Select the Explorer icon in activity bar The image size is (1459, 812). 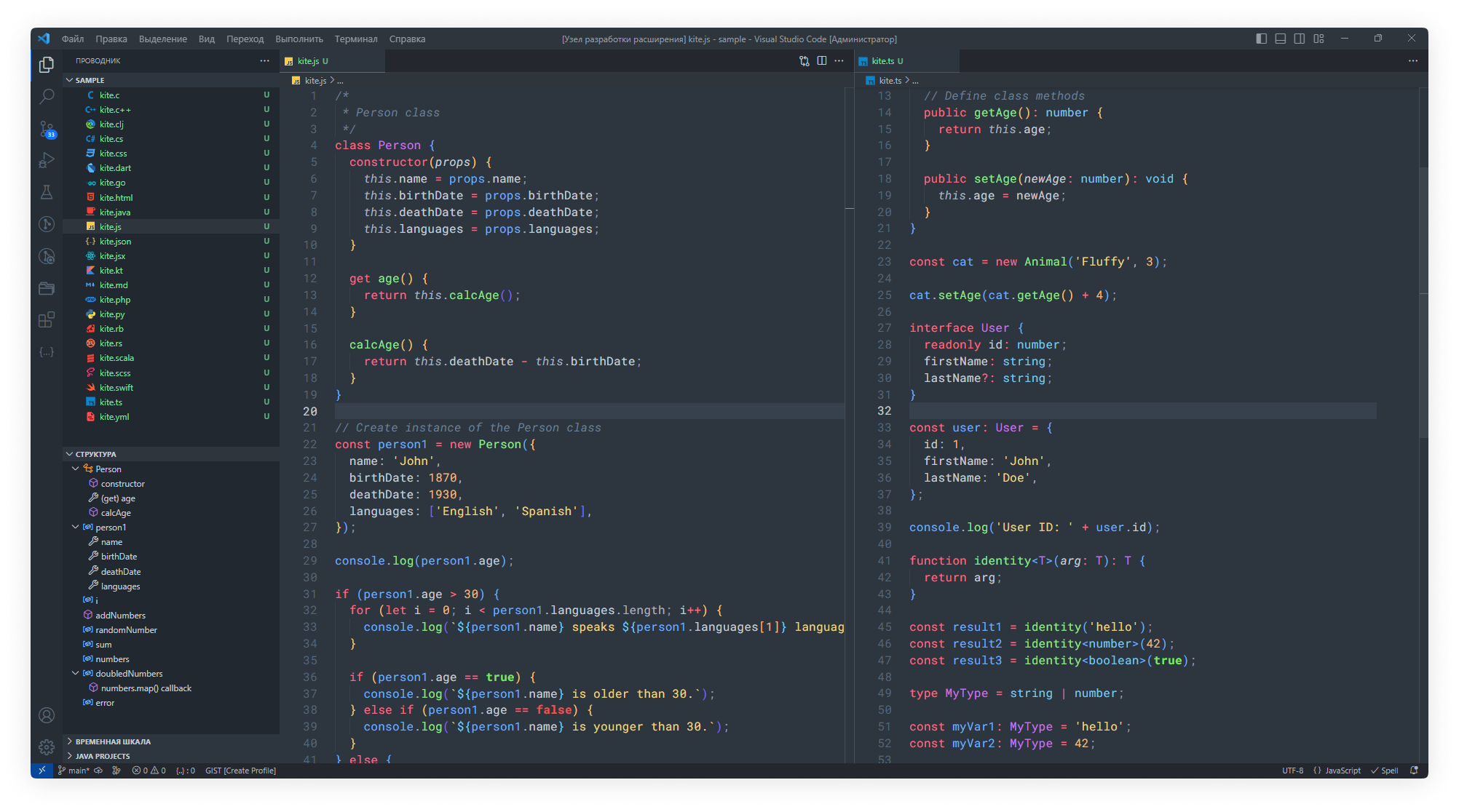(x=47, y=63)
